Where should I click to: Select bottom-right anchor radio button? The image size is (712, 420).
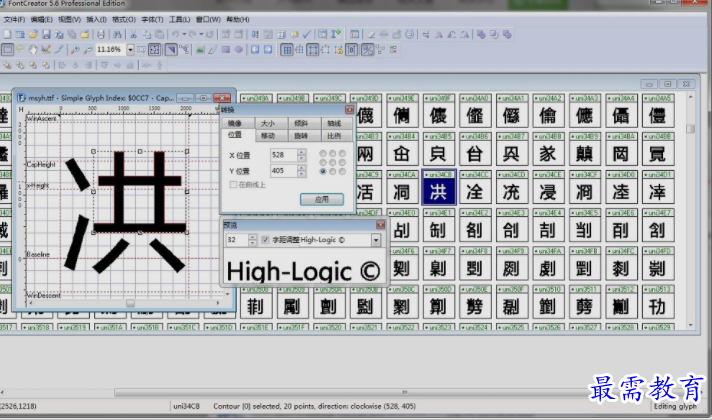tap(342, 172)
